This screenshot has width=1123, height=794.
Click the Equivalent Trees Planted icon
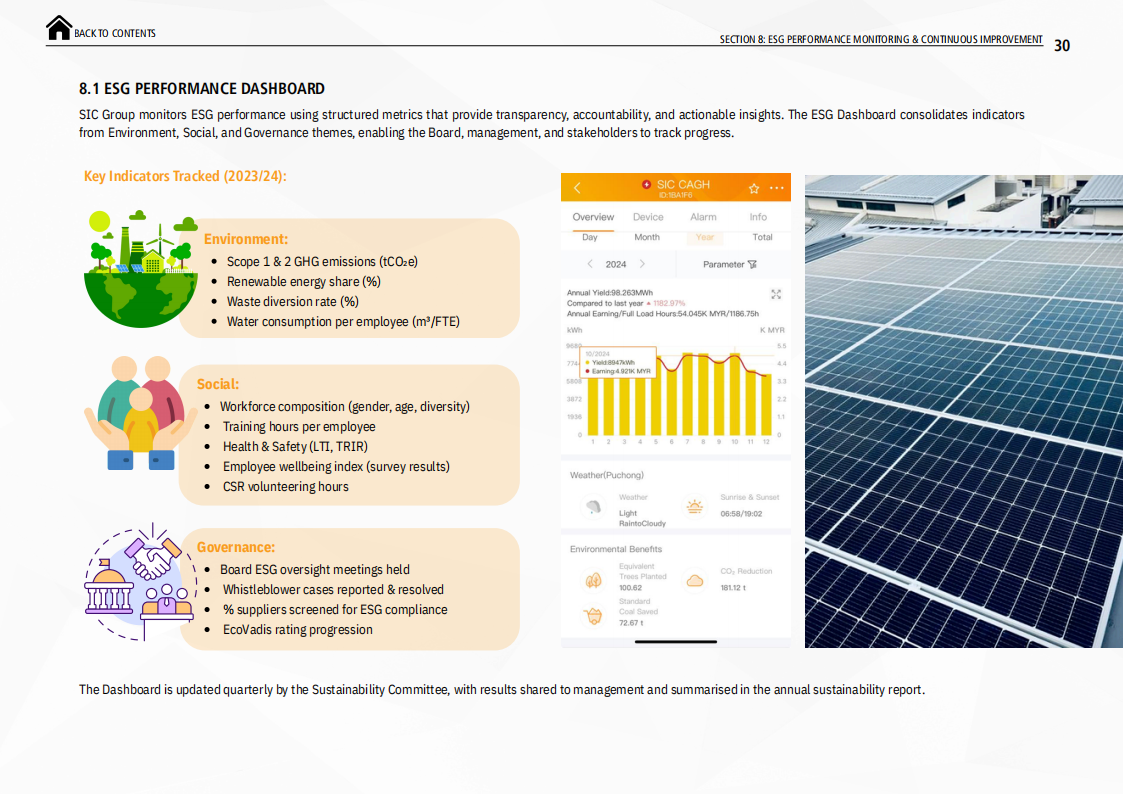593,579
